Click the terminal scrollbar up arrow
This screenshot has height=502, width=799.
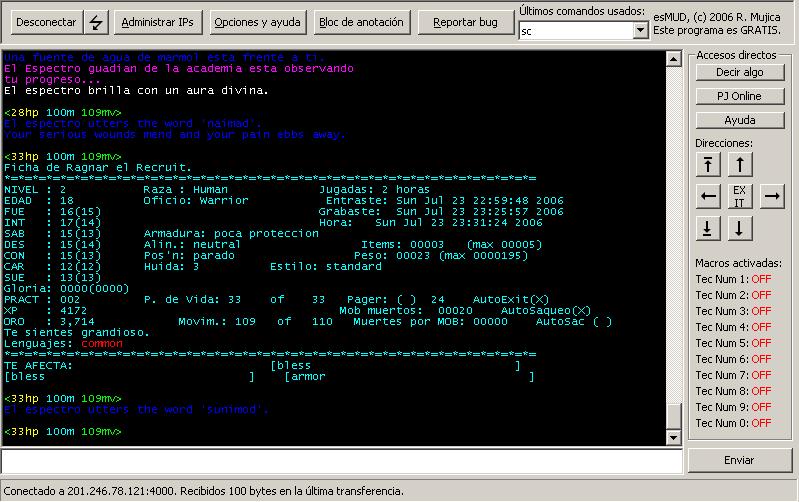674,58
